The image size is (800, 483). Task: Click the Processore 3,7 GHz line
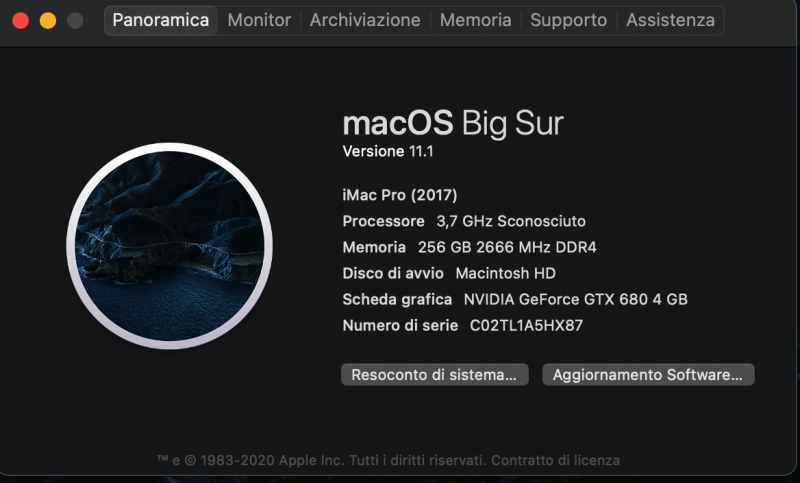click(x=464, y=221)
